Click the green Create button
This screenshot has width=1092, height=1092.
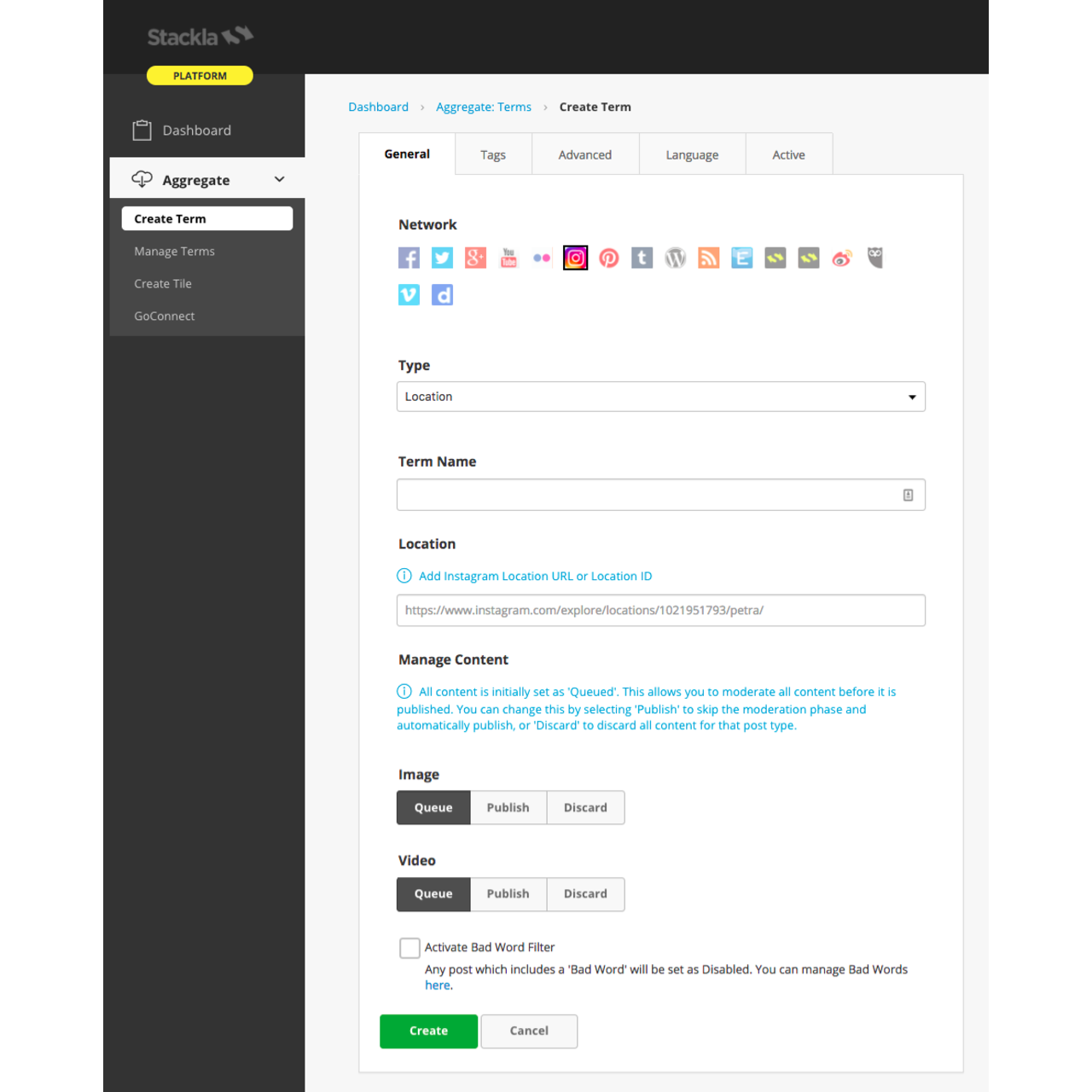point(428,1031)
